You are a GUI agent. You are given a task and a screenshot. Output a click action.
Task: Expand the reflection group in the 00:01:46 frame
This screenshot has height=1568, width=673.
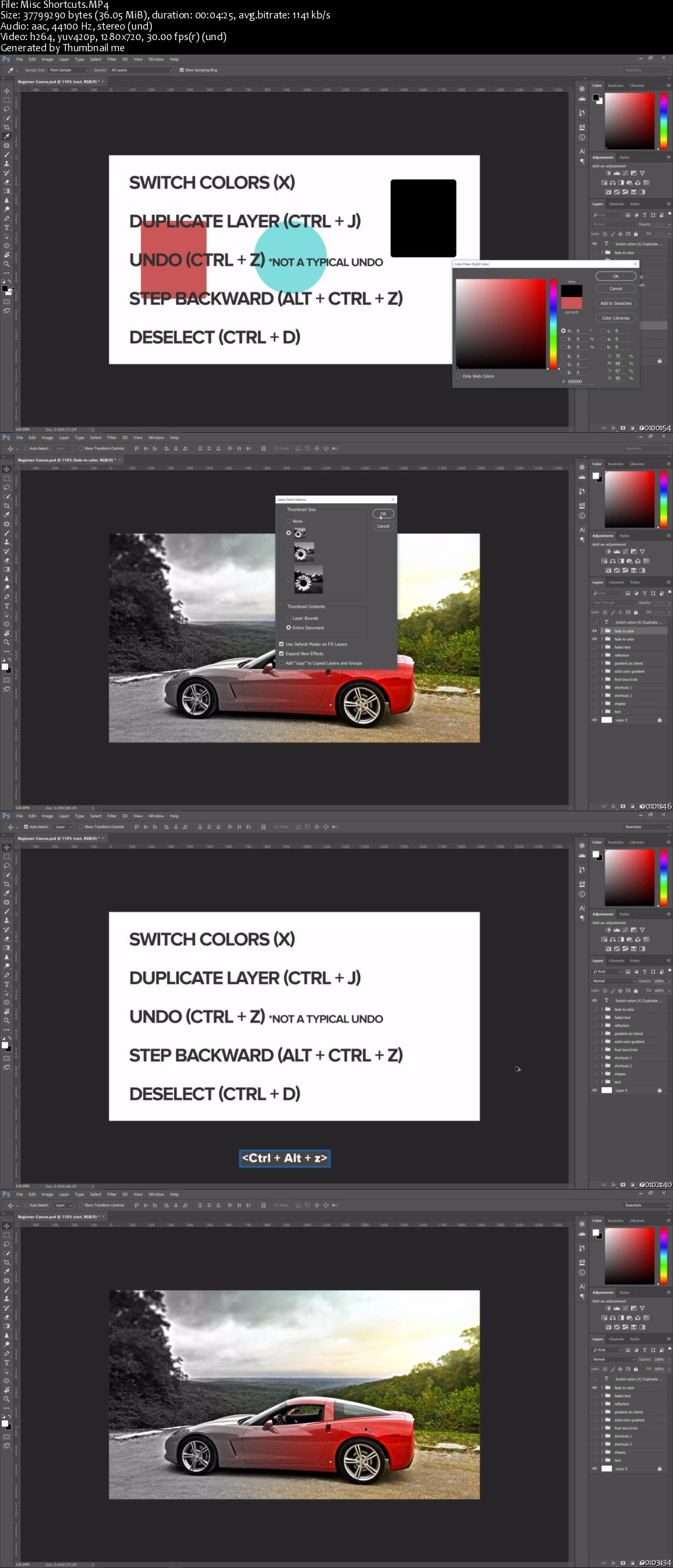[602, 655]
